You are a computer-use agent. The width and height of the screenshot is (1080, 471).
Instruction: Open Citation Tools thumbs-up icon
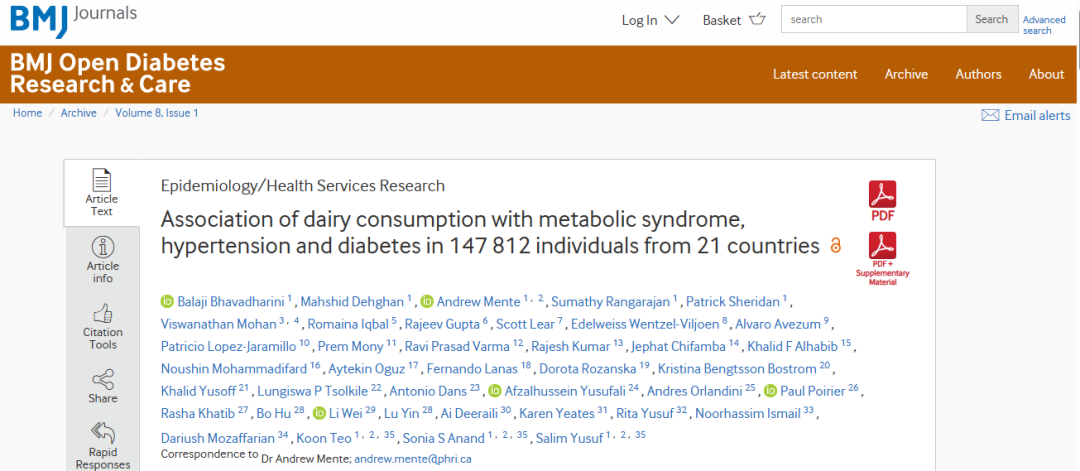click(103, 314)
